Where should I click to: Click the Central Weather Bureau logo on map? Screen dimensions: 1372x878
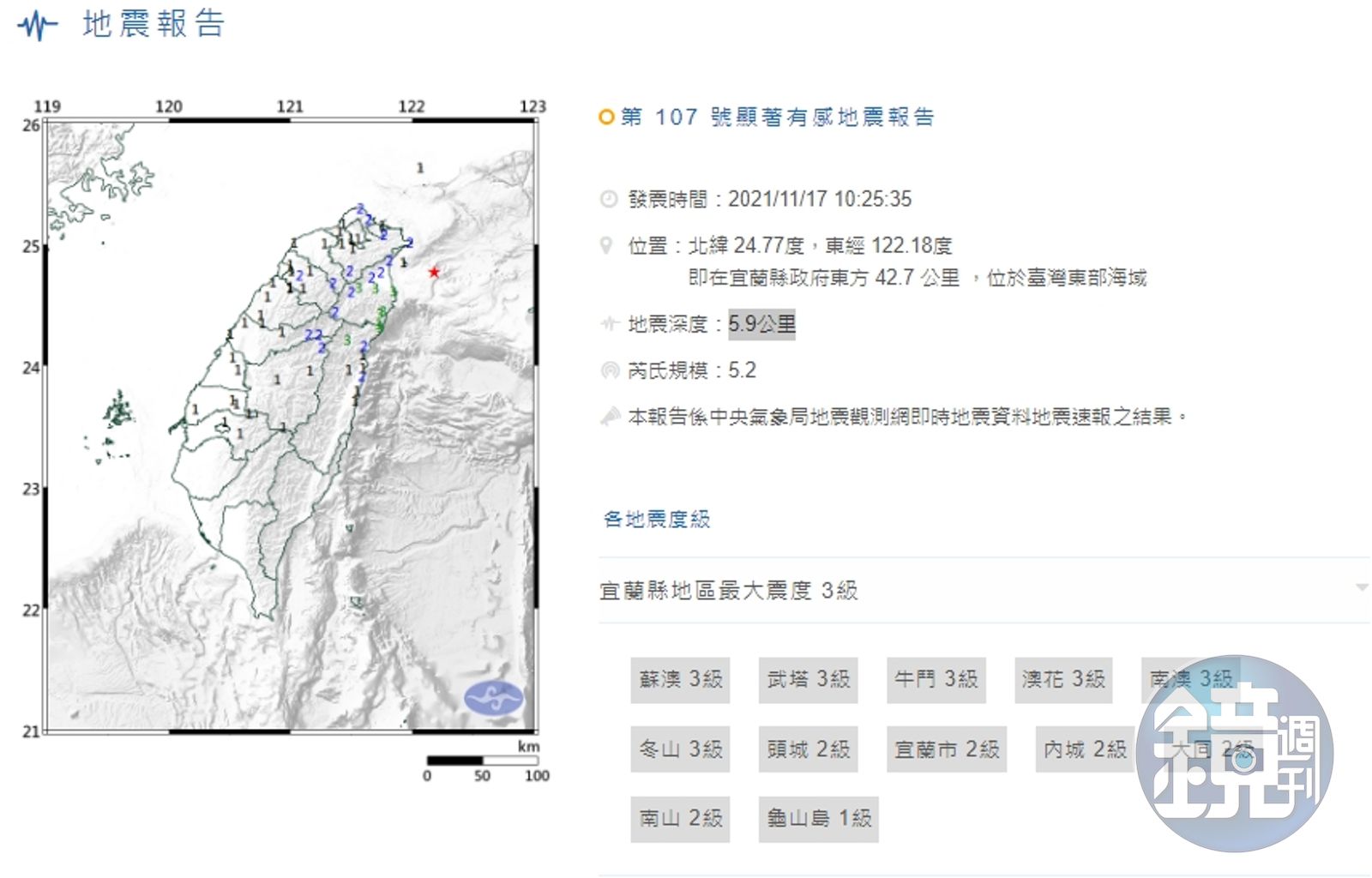493,697
